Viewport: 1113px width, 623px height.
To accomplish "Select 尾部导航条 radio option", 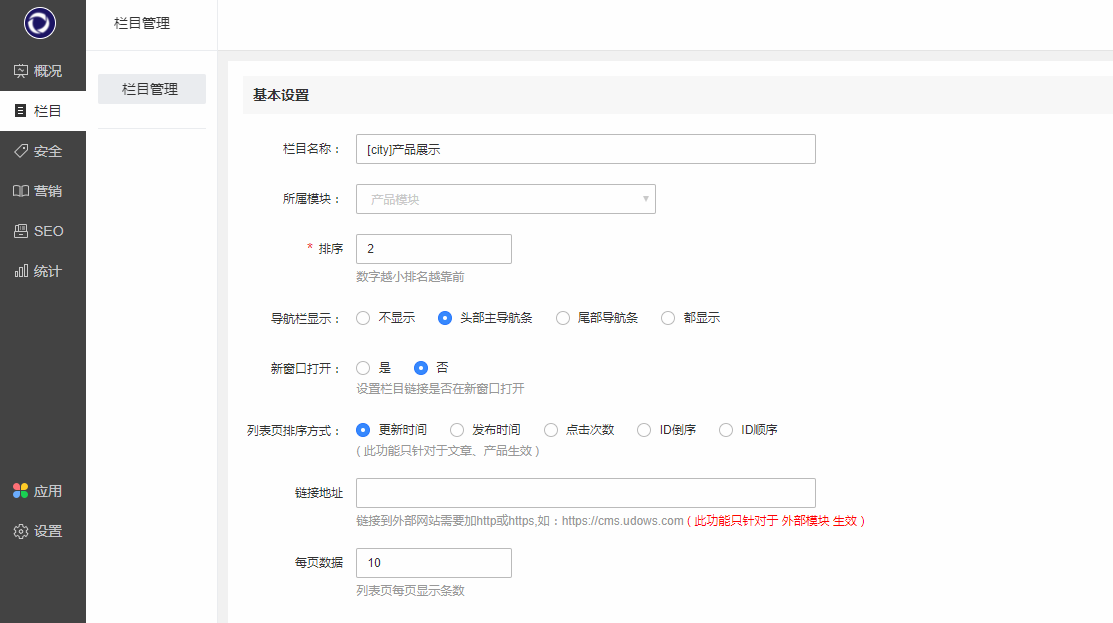I will point(563,318).
